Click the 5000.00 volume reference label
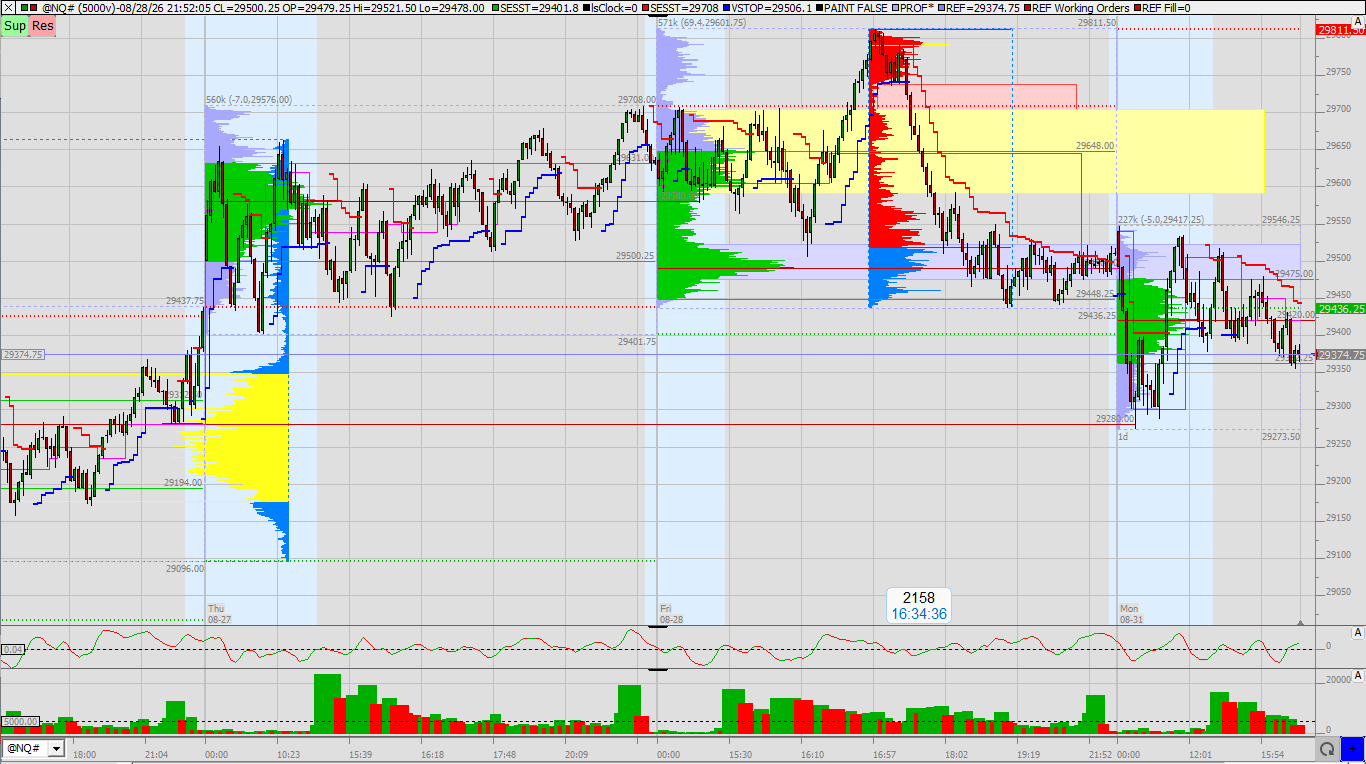 click(20, 721)
